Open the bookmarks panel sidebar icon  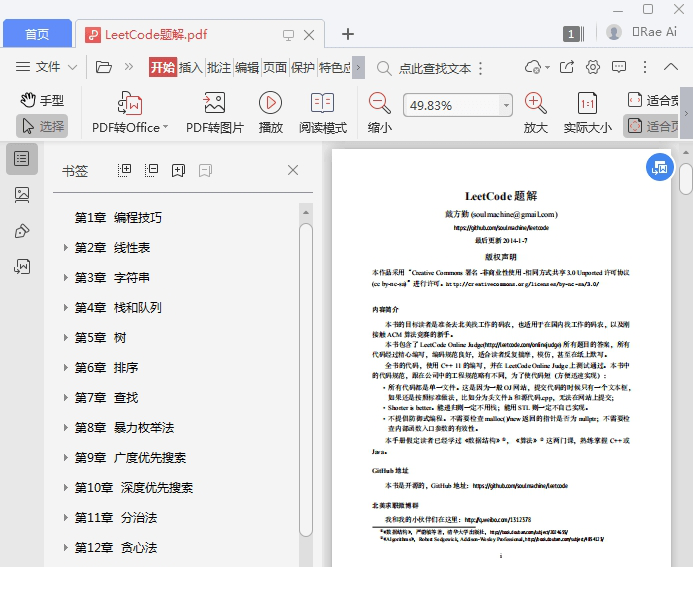pos(22,159)
